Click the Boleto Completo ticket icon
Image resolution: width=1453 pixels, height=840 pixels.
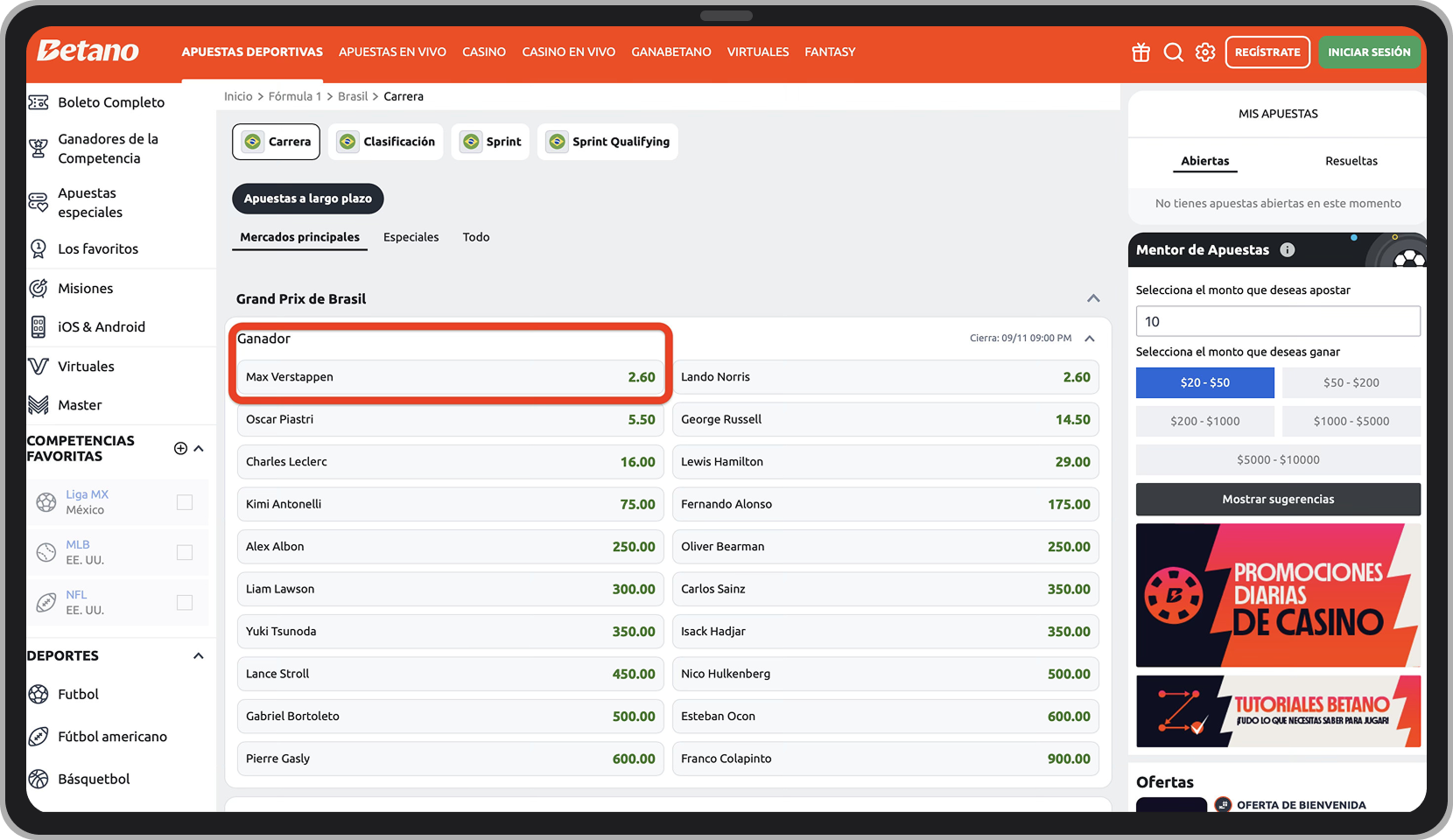click(x=39, y=102)
